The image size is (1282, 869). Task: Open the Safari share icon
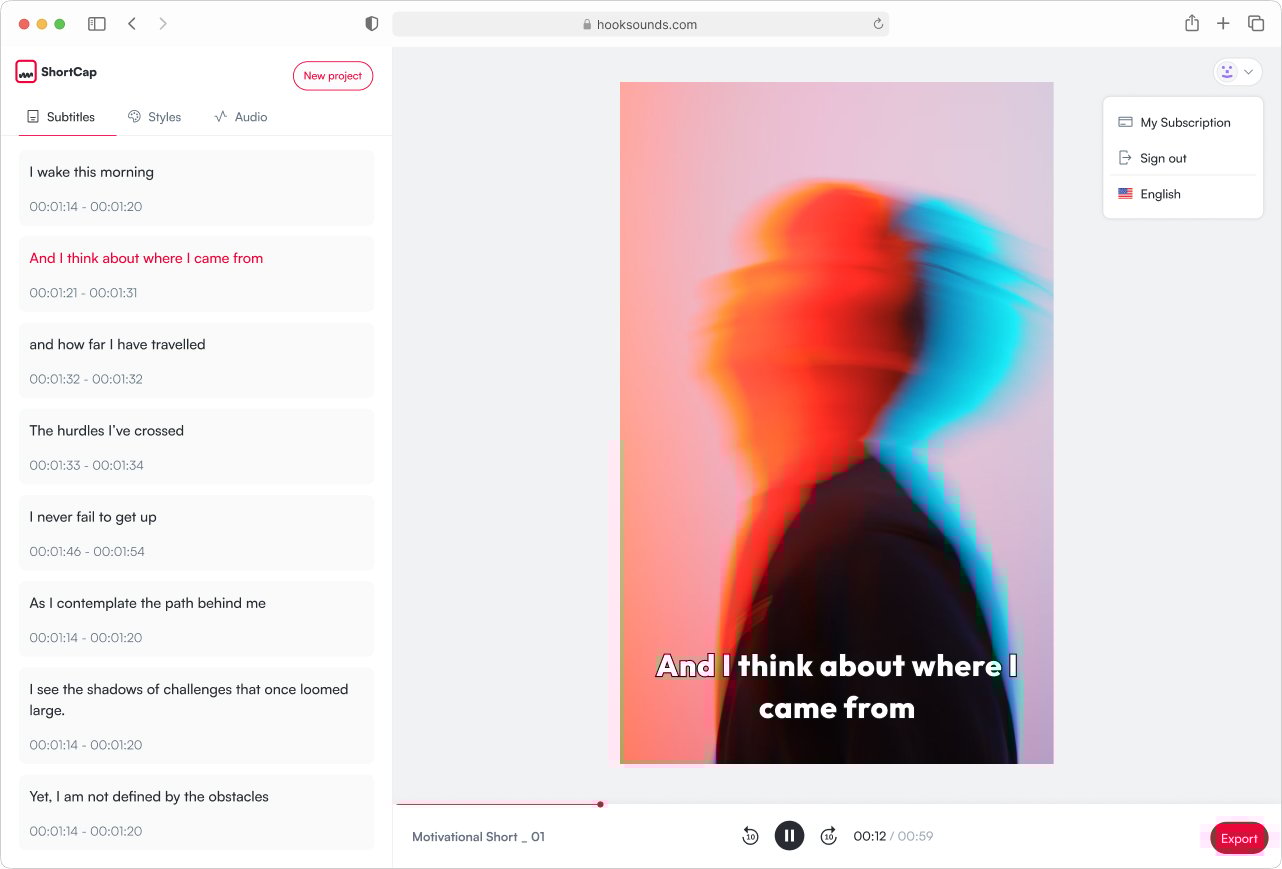coord(1192,23)
